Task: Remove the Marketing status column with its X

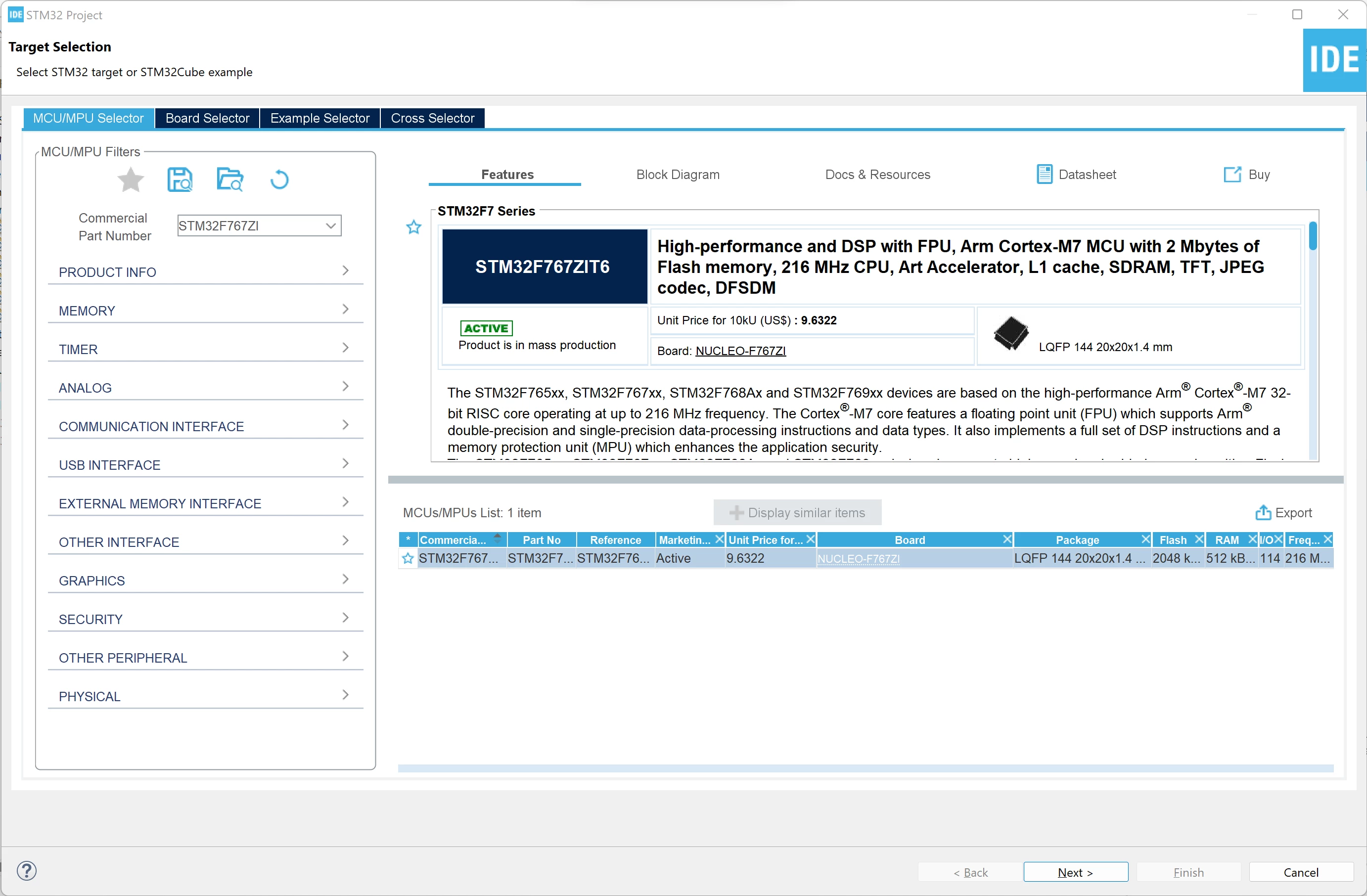Action: [x=719, y=539]
